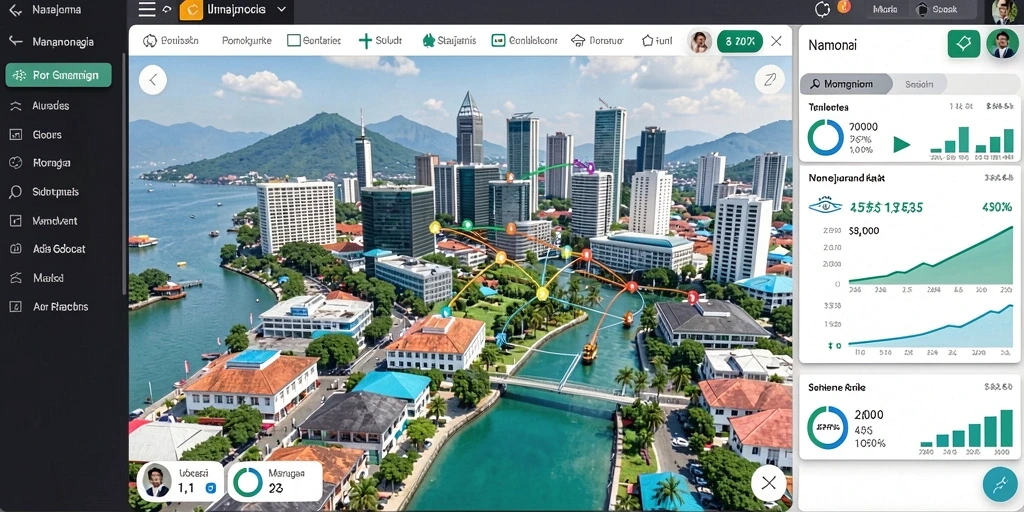Click the back arrow next to Nasajorna
Screen dimensions: 1024x512
[x=15, y=10]
